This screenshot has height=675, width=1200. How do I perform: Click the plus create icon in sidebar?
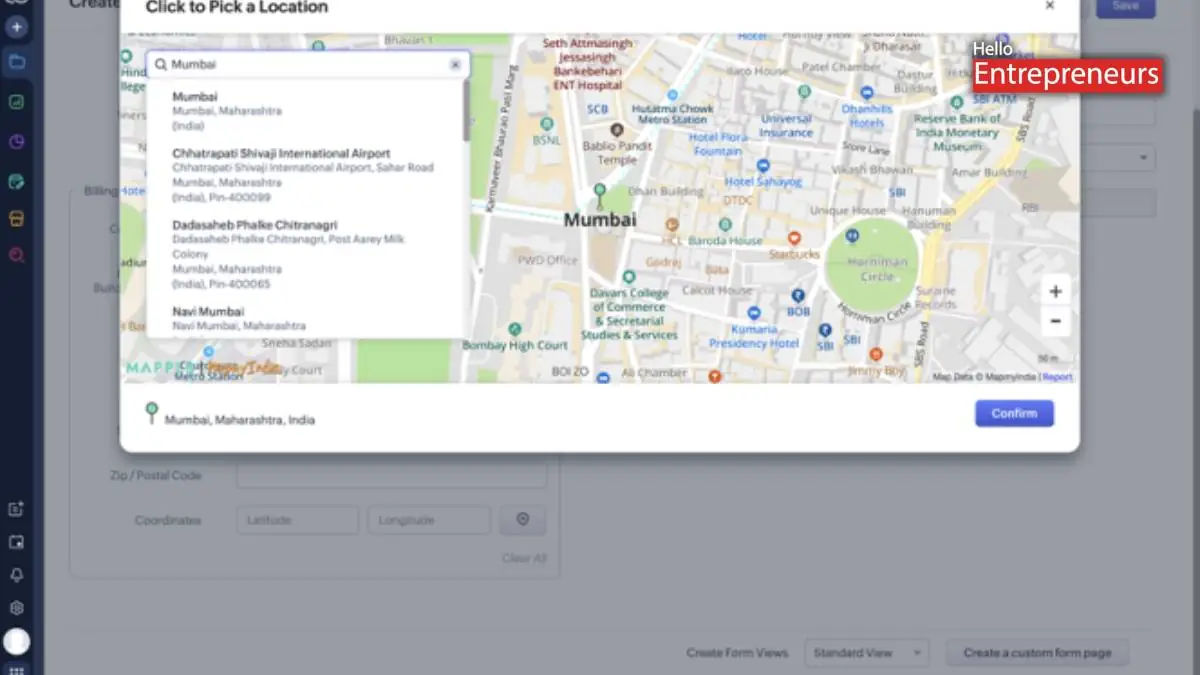pos(16,26)
